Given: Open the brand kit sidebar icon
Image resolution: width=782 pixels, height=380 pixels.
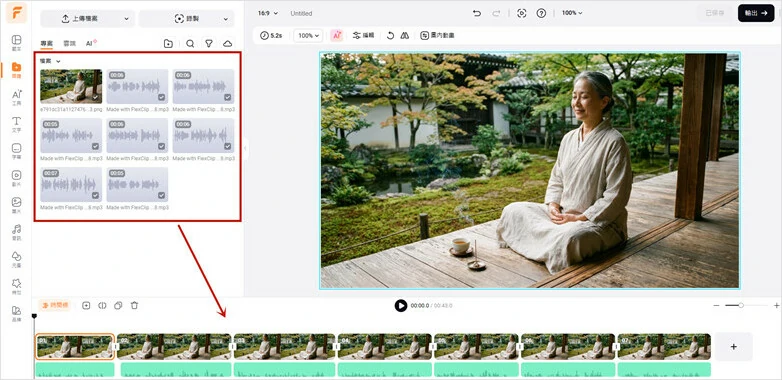Looking at the screenshot, I should (16, 313).
